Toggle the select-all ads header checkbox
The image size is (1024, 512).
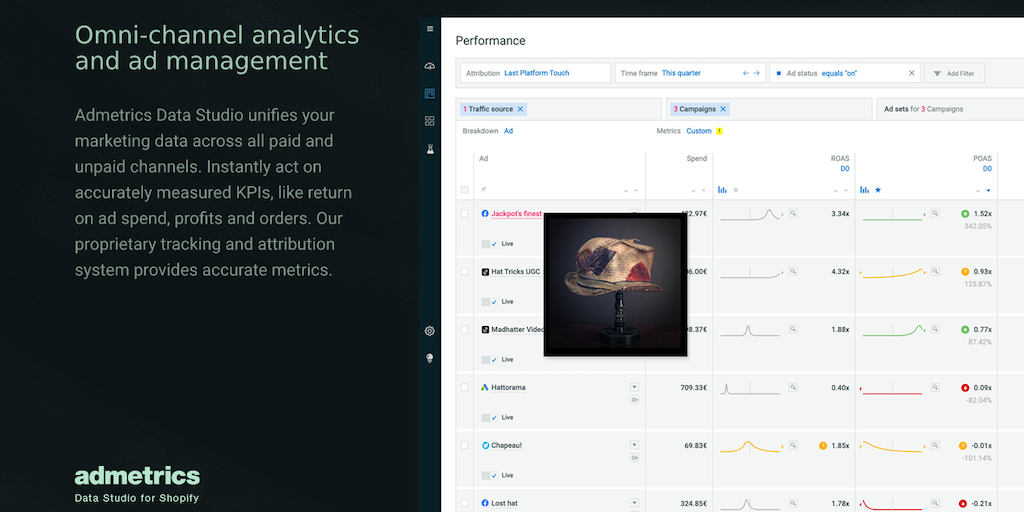[x=464, y=190]
